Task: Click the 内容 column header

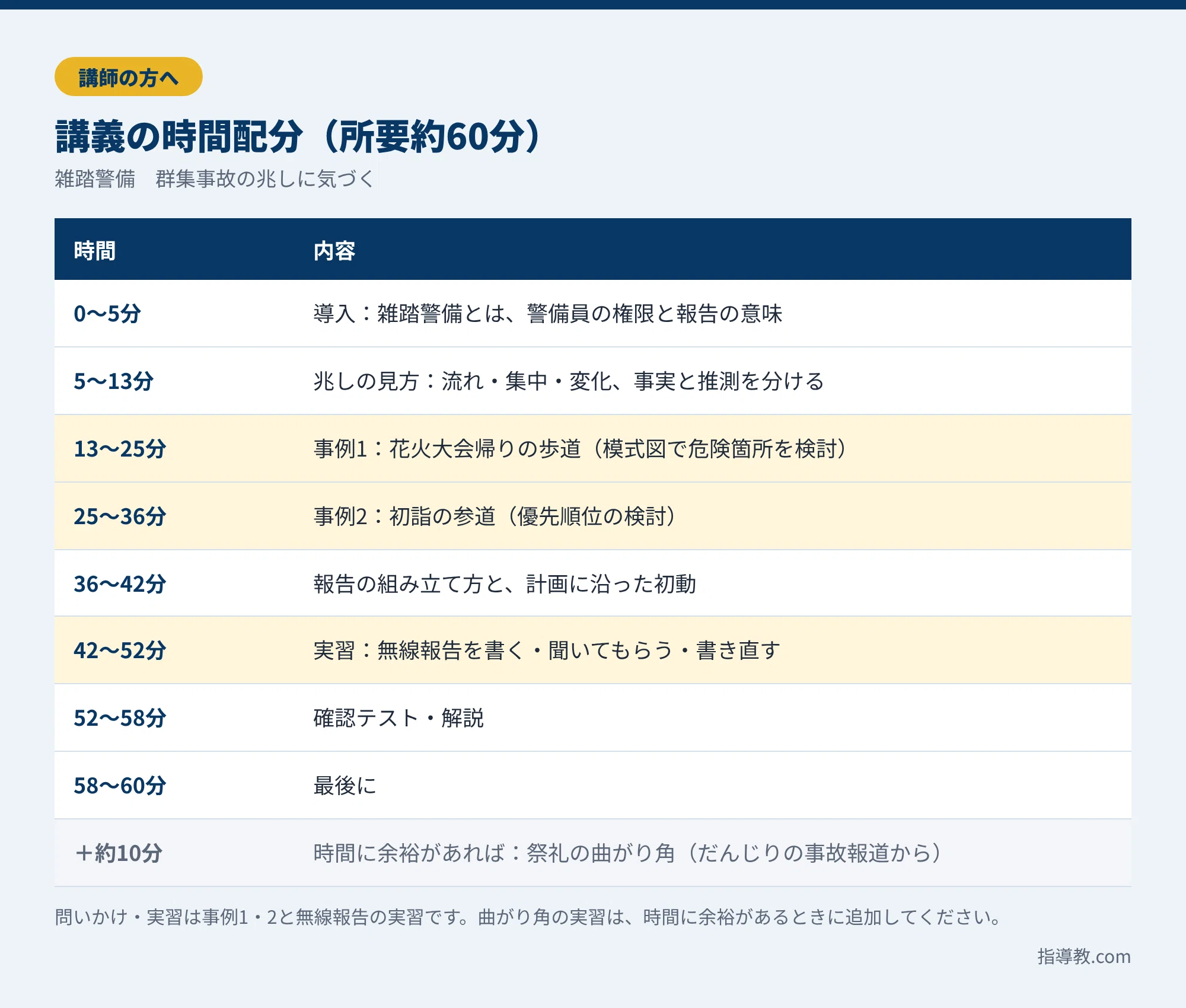Action: (x=334, y=251)
